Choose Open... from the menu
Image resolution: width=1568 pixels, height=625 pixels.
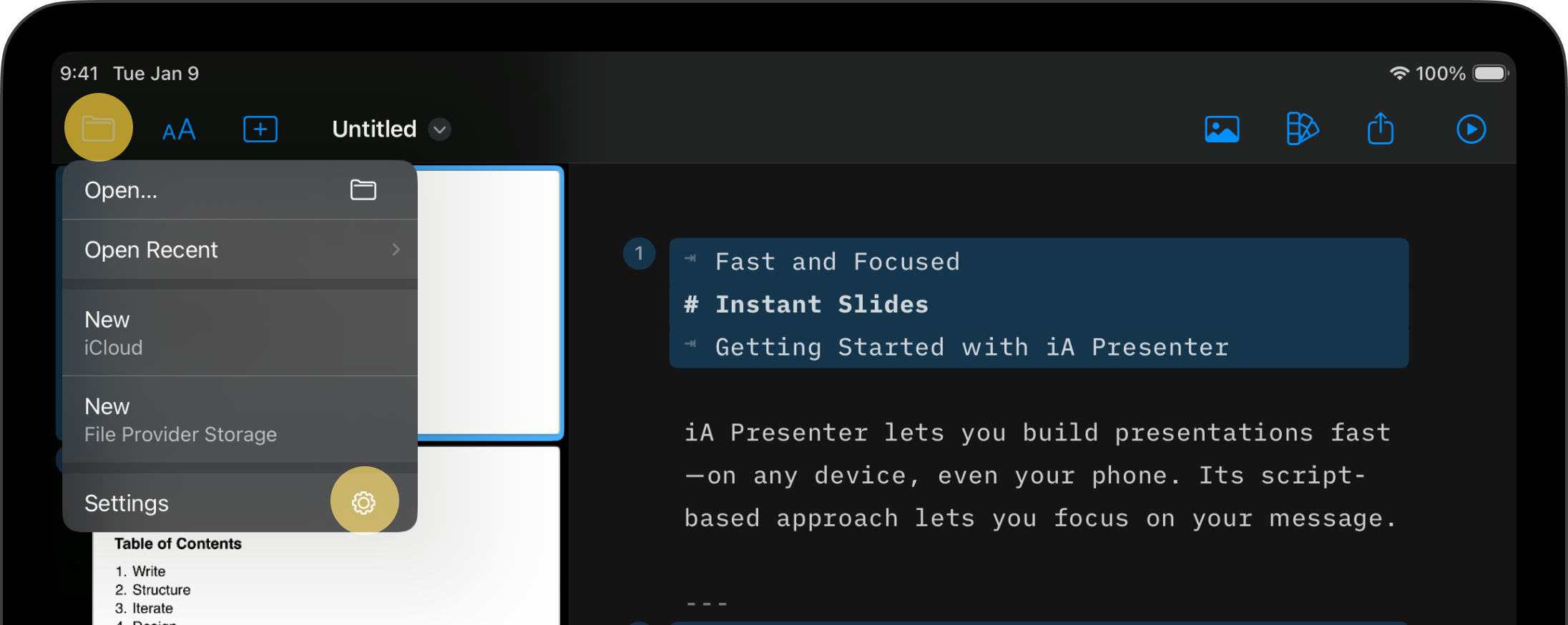pyautogui.click(x=122, y=190)
